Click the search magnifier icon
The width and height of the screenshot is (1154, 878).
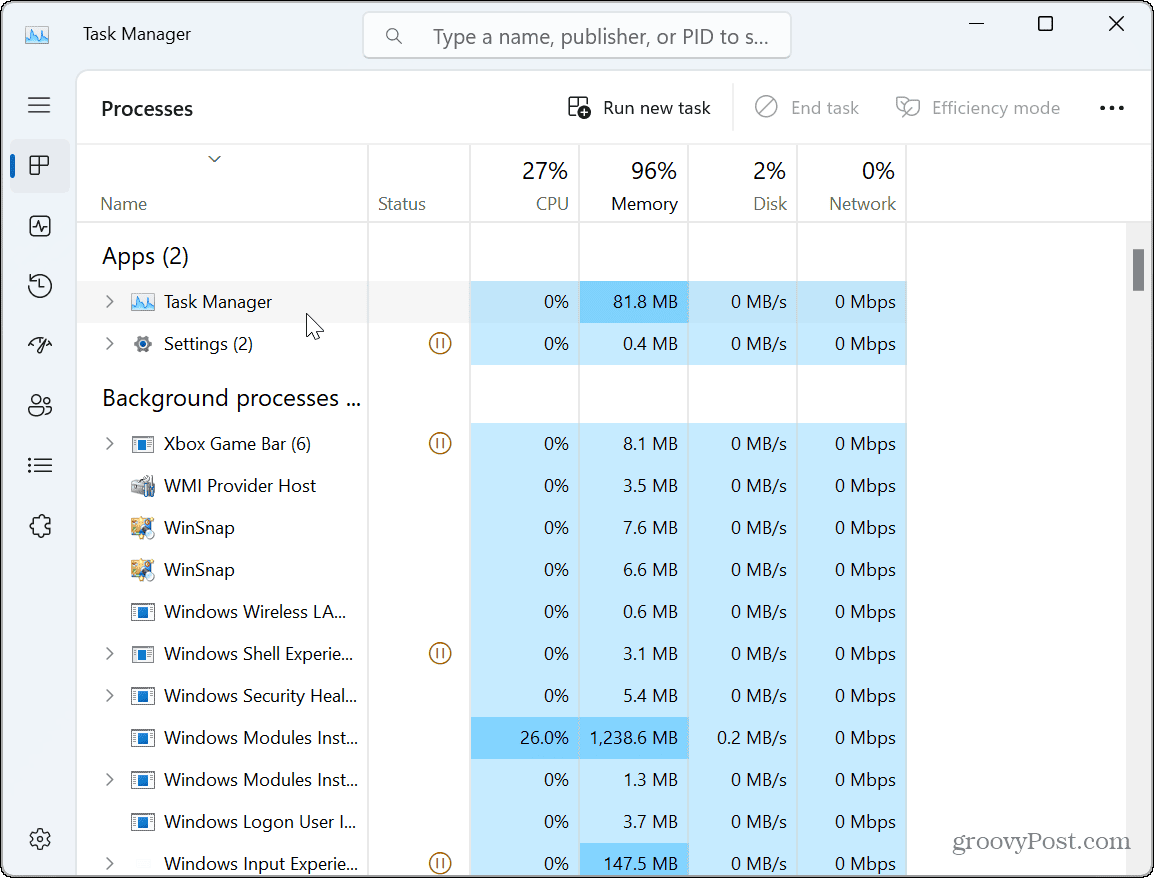click(394, 36)
